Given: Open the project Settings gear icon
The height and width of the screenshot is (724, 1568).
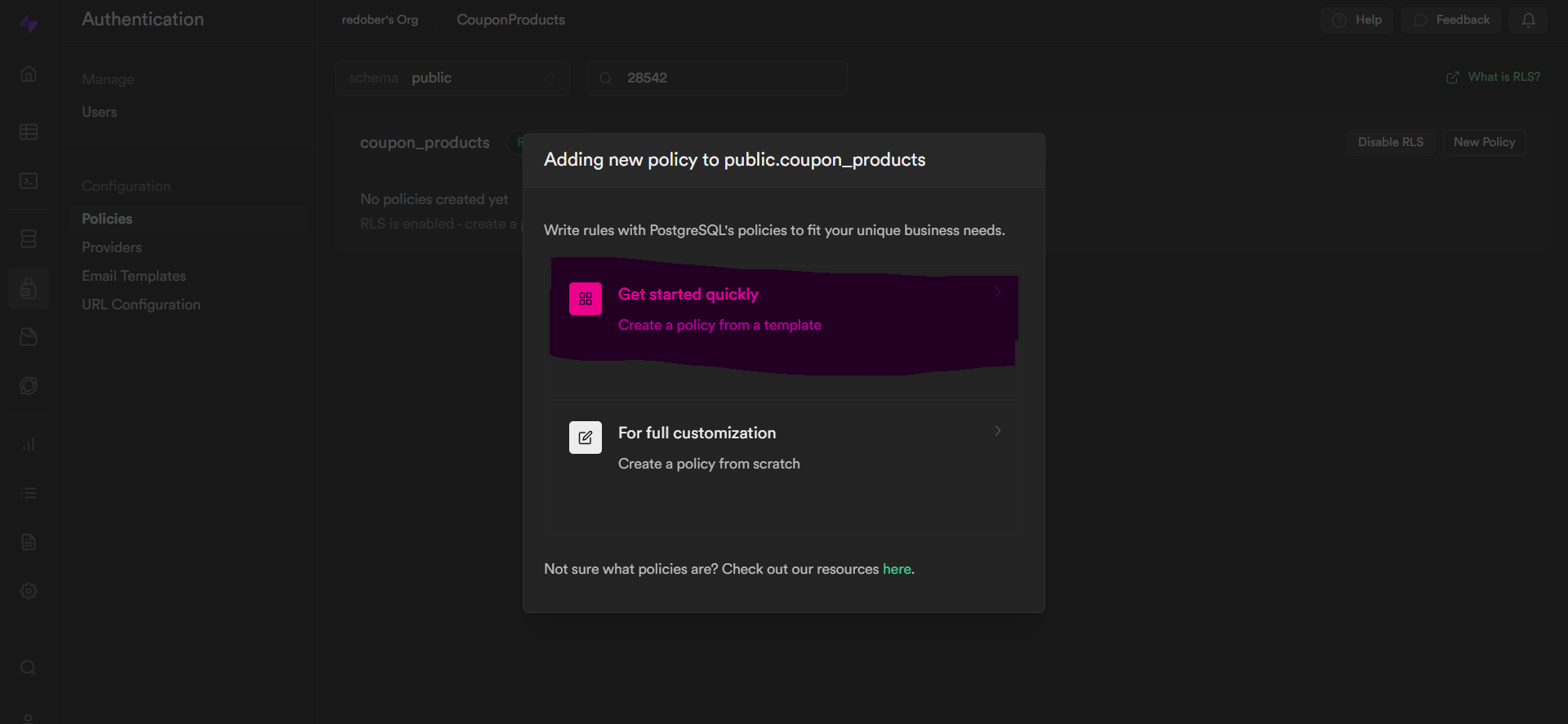Looking at the screenshot, I should pyautogui.click(x=29, y=591).
